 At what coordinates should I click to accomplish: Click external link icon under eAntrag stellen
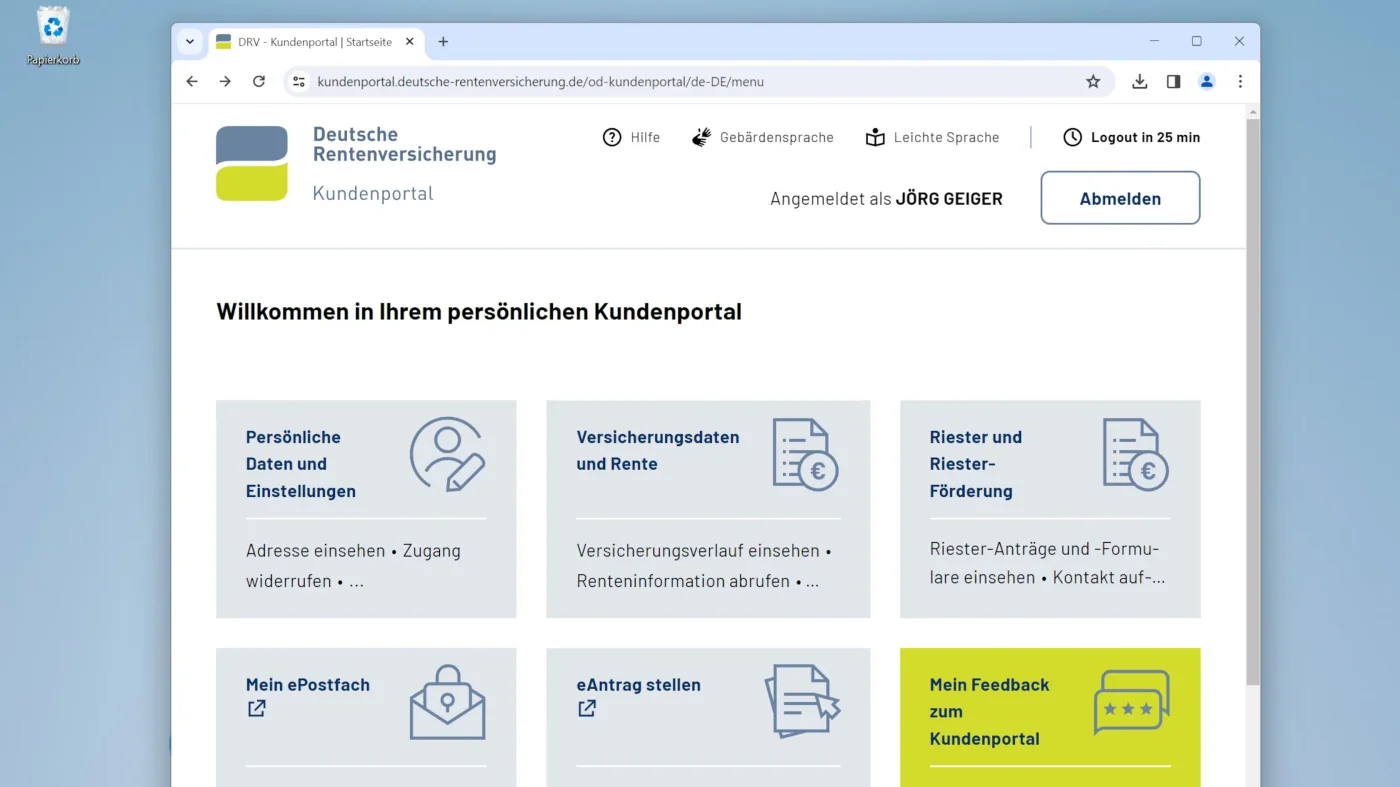[x=587, y=709]
